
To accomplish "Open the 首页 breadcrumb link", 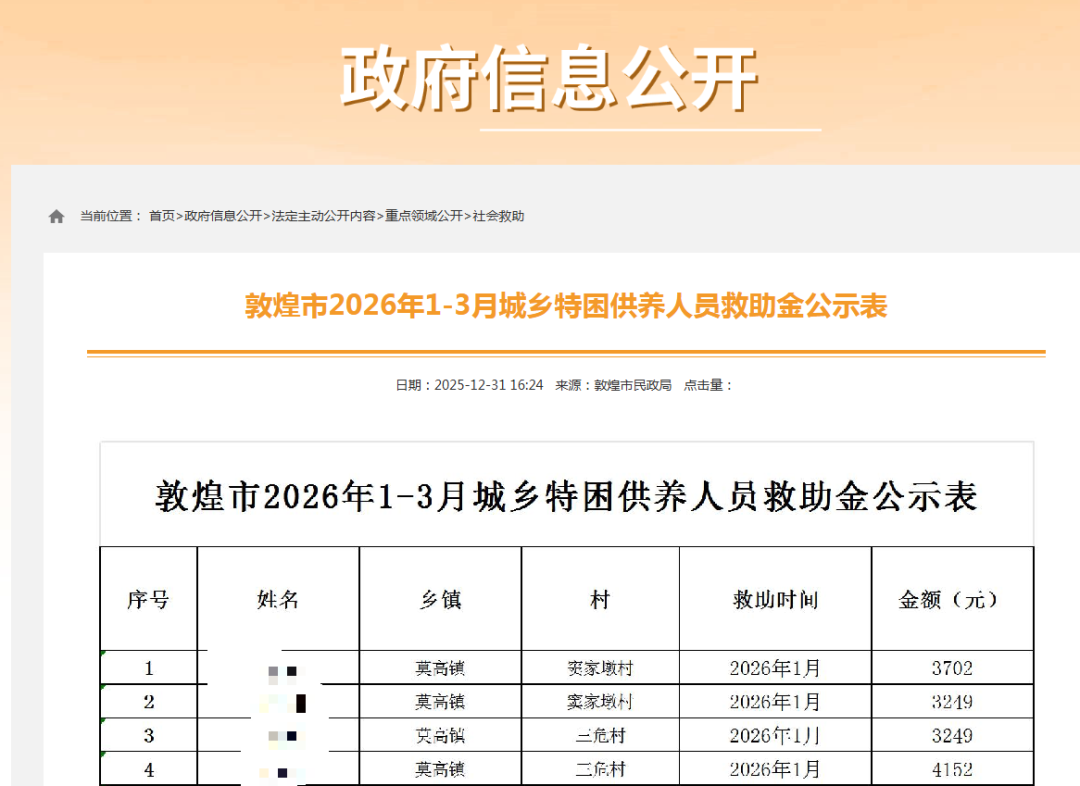I will point(161,216).
